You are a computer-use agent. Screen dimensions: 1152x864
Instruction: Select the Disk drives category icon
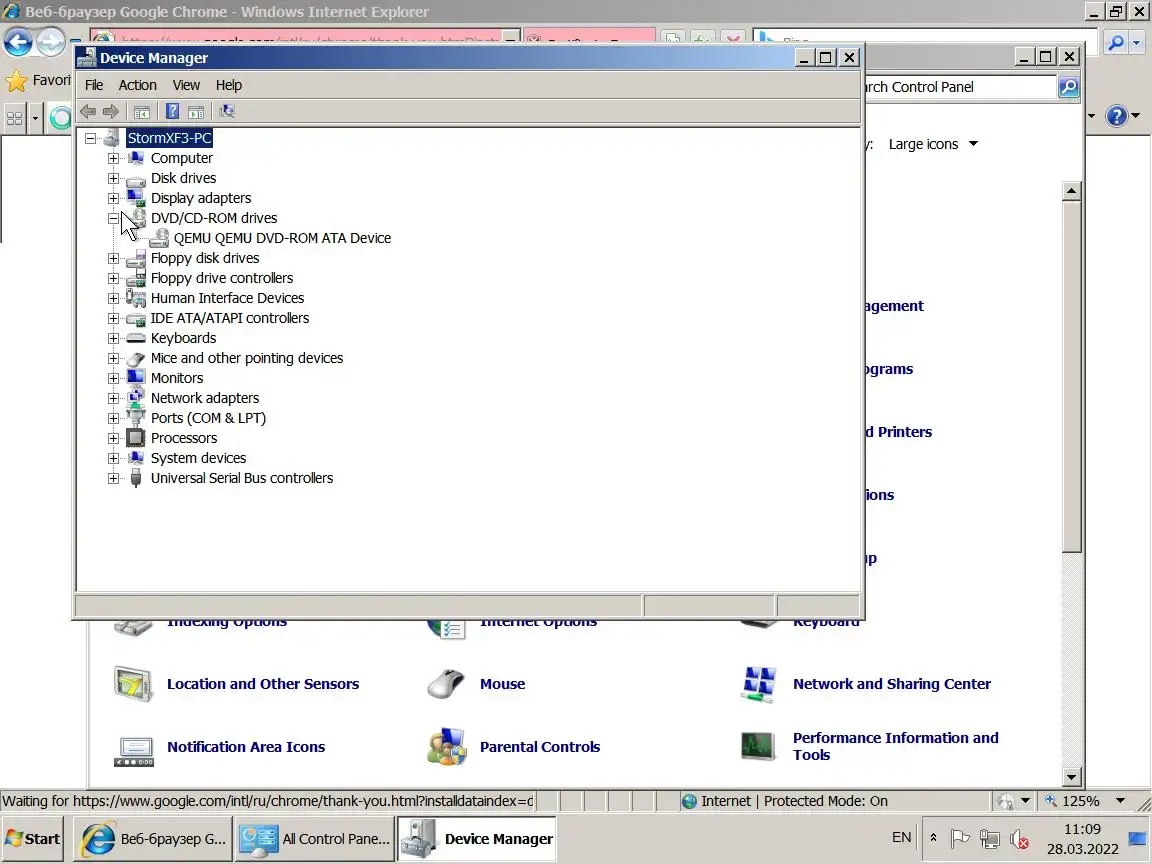135,179
